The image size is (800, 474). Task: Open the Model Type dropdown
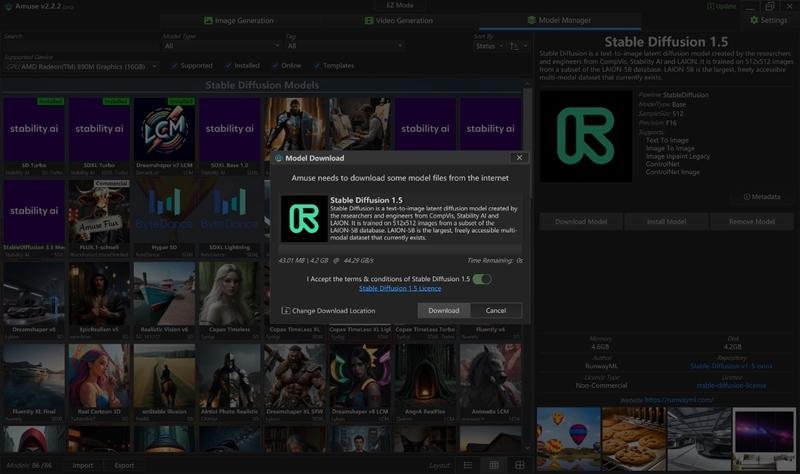point(218,46)
